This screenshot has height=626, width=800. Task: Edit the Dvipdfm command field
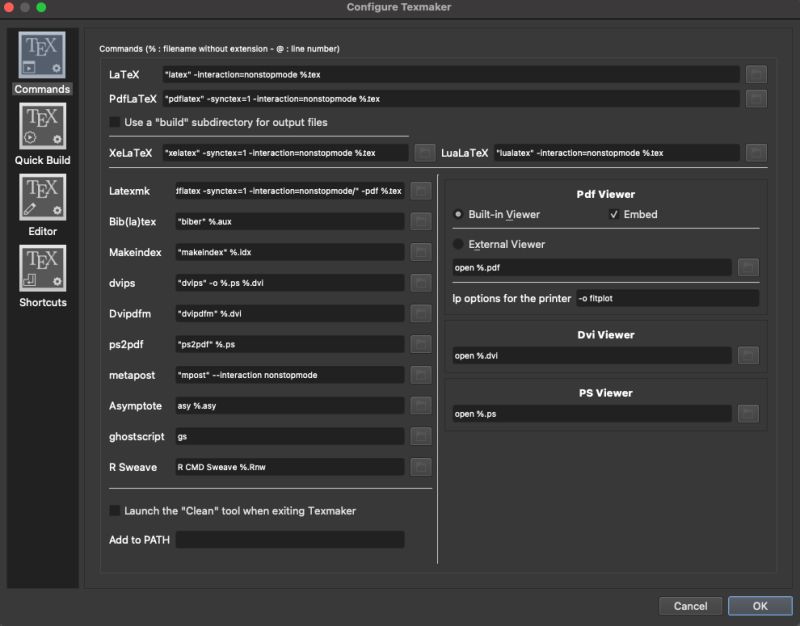pos(290,313)
